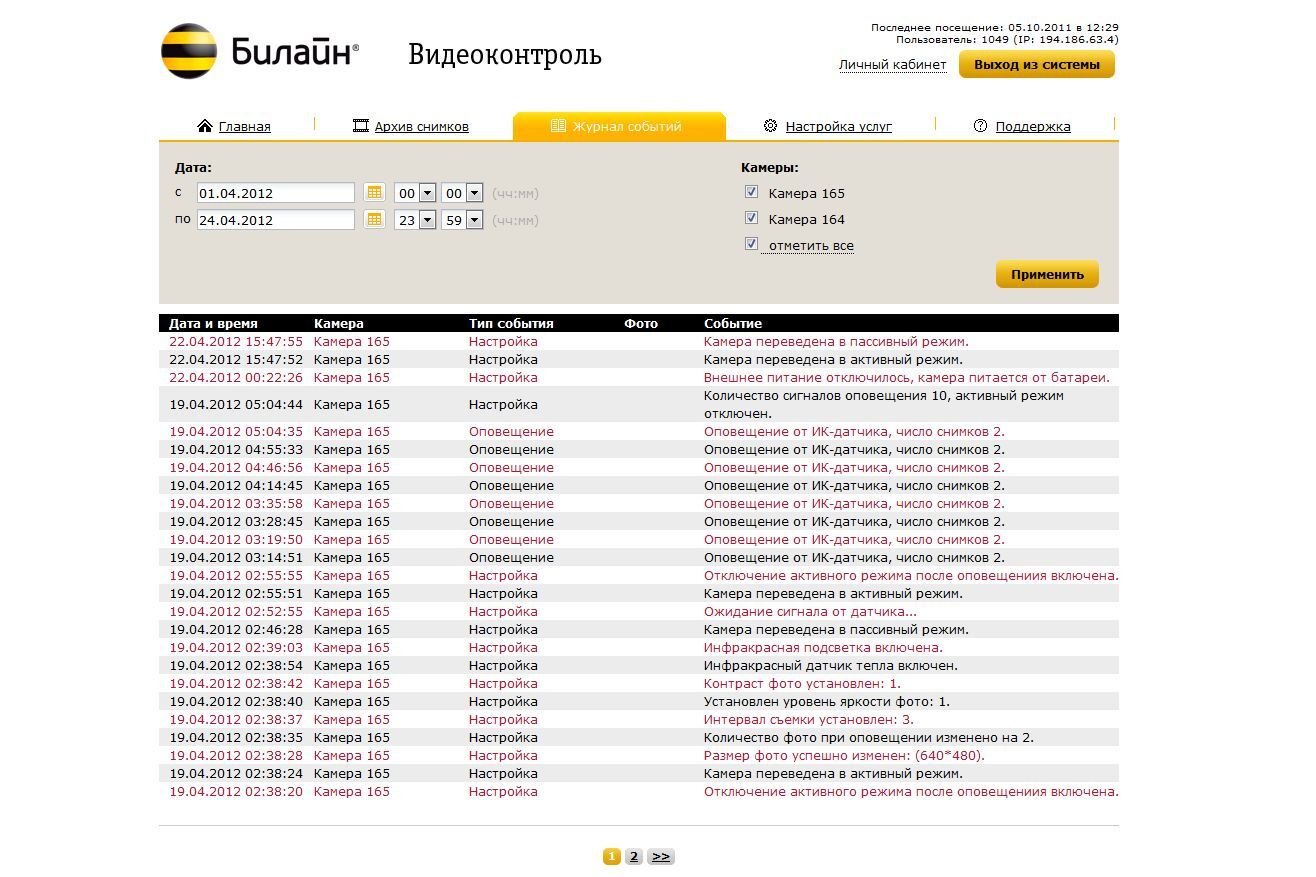Click the Выход из системы button

tap(1036, 65)
